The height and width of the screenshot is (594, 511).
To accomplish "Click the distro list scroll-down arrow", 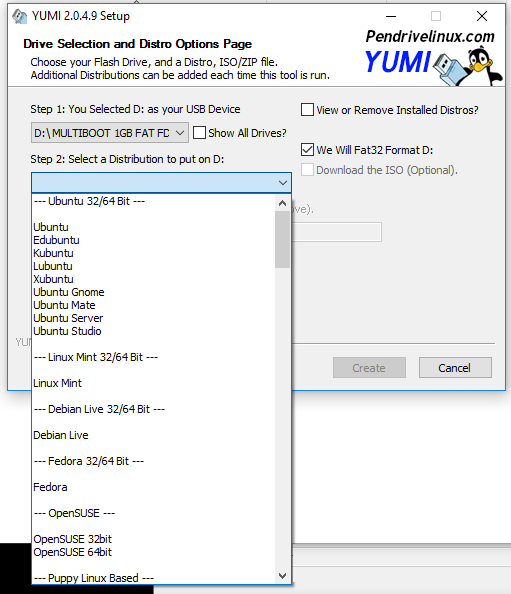I will [x=282, y=576].
